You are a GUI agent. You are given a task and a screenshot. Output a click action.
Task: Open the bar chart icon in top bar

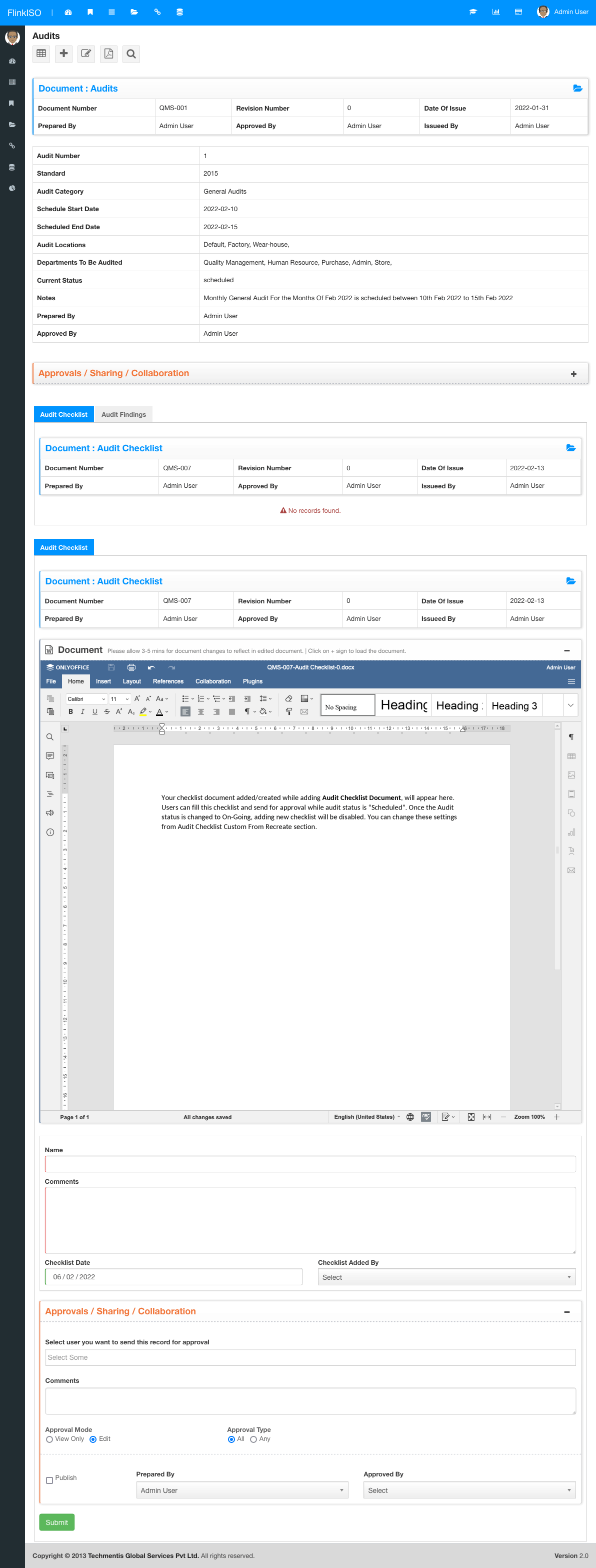tap(495, 12)
